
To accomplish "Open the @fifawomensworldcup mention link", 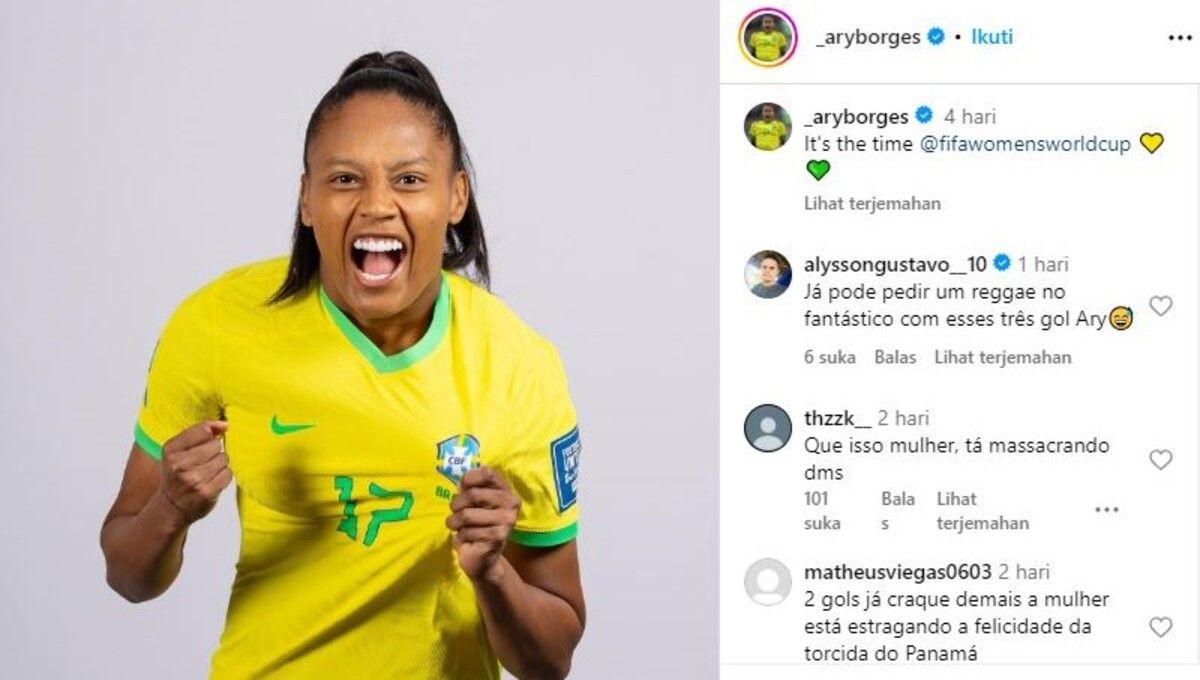I will (x=1025, y=144).
